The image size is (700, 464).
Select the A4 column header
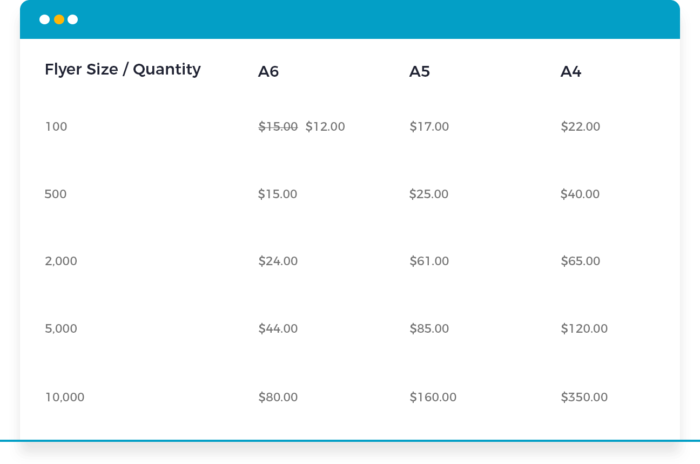[571, 71]
